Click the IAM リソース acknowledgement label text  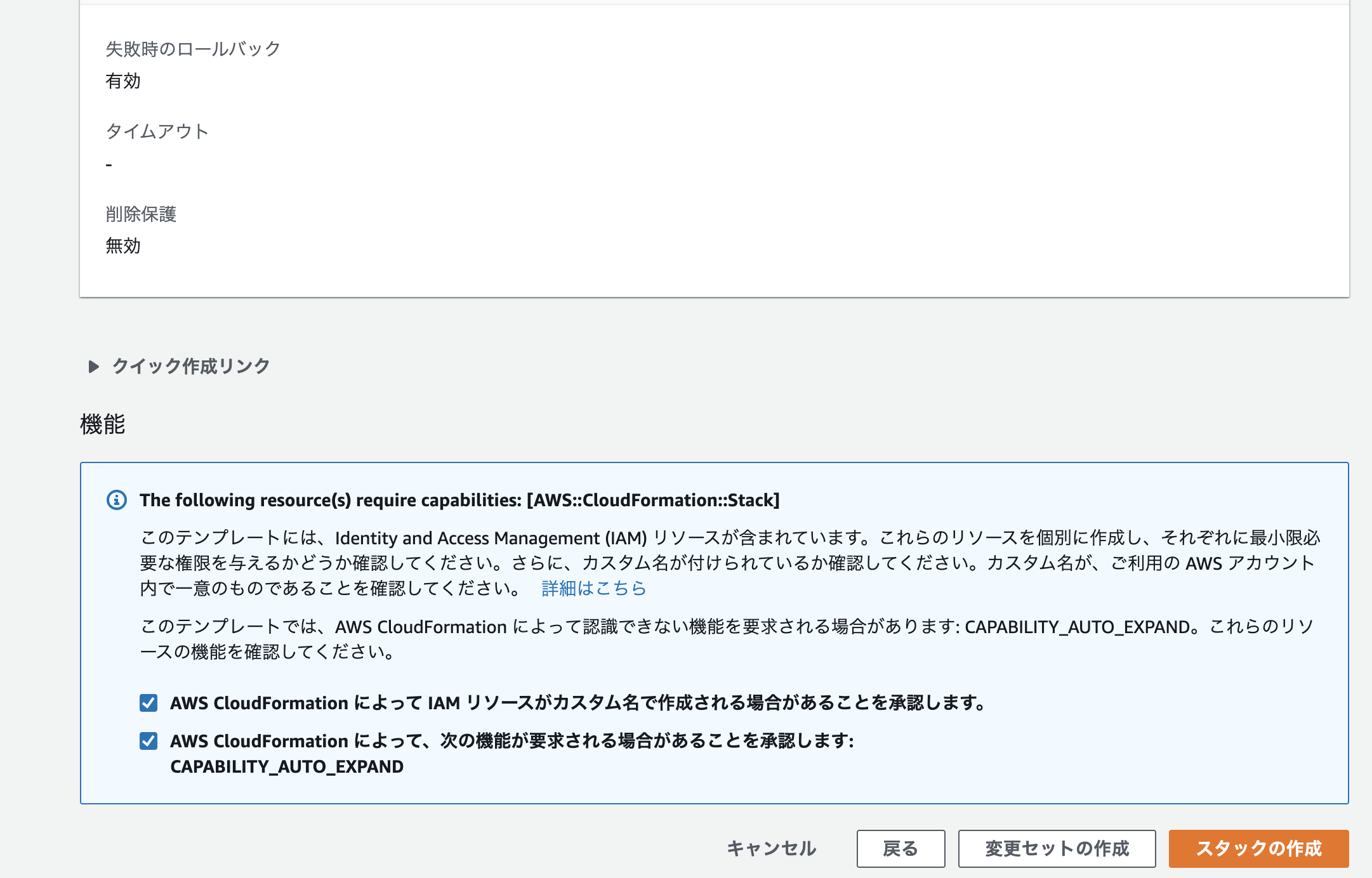(x=577, y=703)
